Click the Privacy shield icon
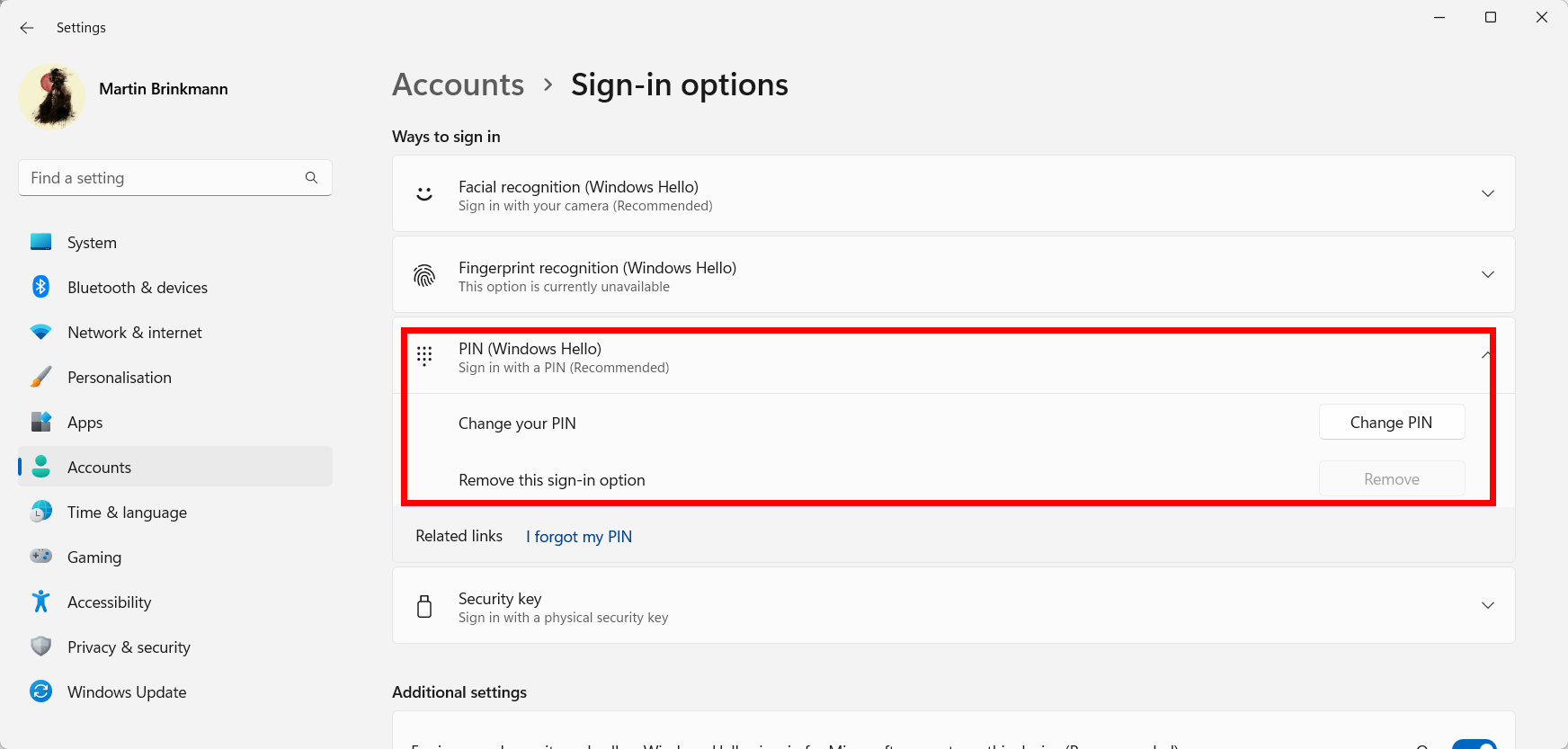Screen dimensions: 1568x749 click(x=41, y=646)
